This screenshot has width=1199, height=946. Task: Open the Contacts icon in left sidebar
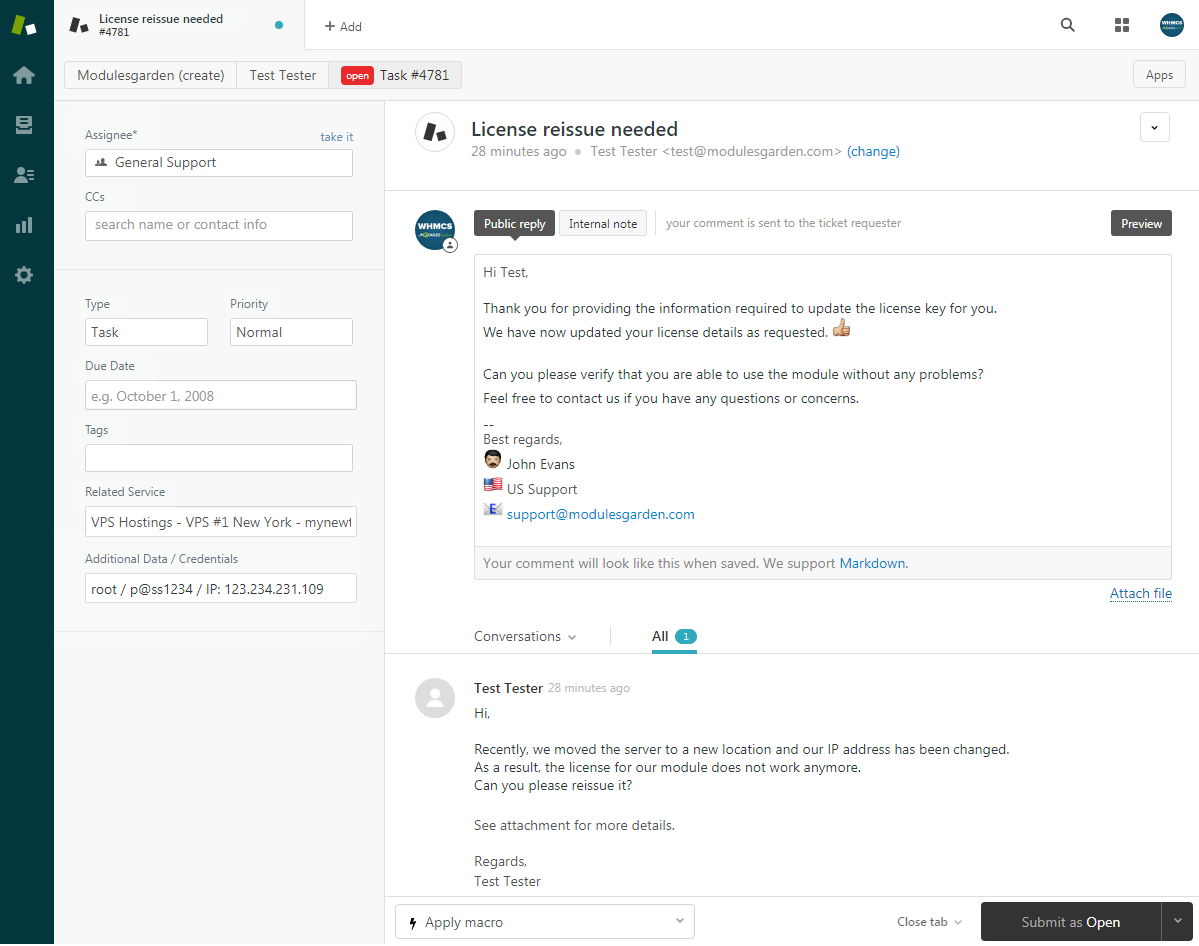tap(24, 174)
